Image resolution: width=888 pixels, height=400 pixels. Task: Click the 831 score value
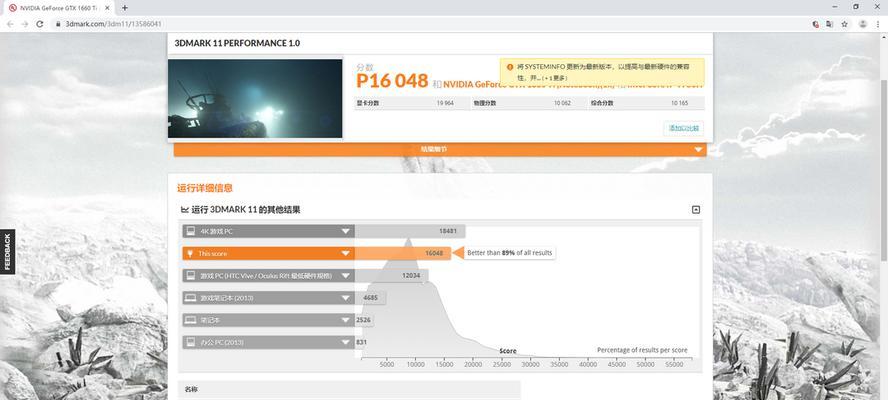click(x=361, y=342)
